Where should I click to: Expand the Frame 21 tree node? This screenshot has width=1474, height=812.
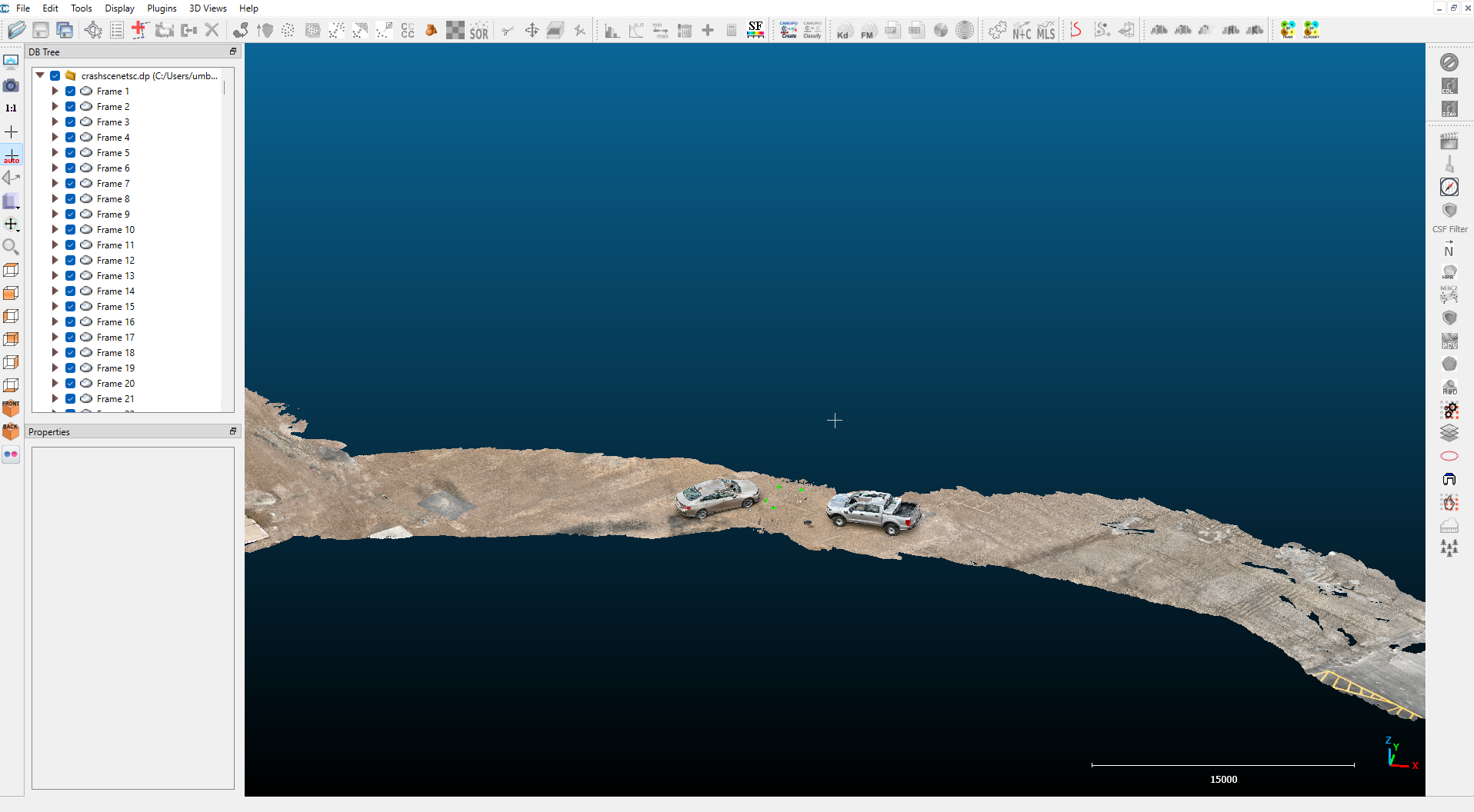(54, 398)
